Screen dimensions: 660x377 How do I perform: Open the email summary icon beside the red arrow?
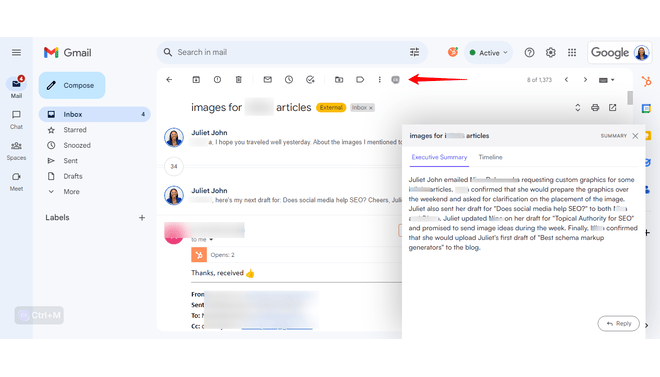pyautogui.click(x=395, y=80)
